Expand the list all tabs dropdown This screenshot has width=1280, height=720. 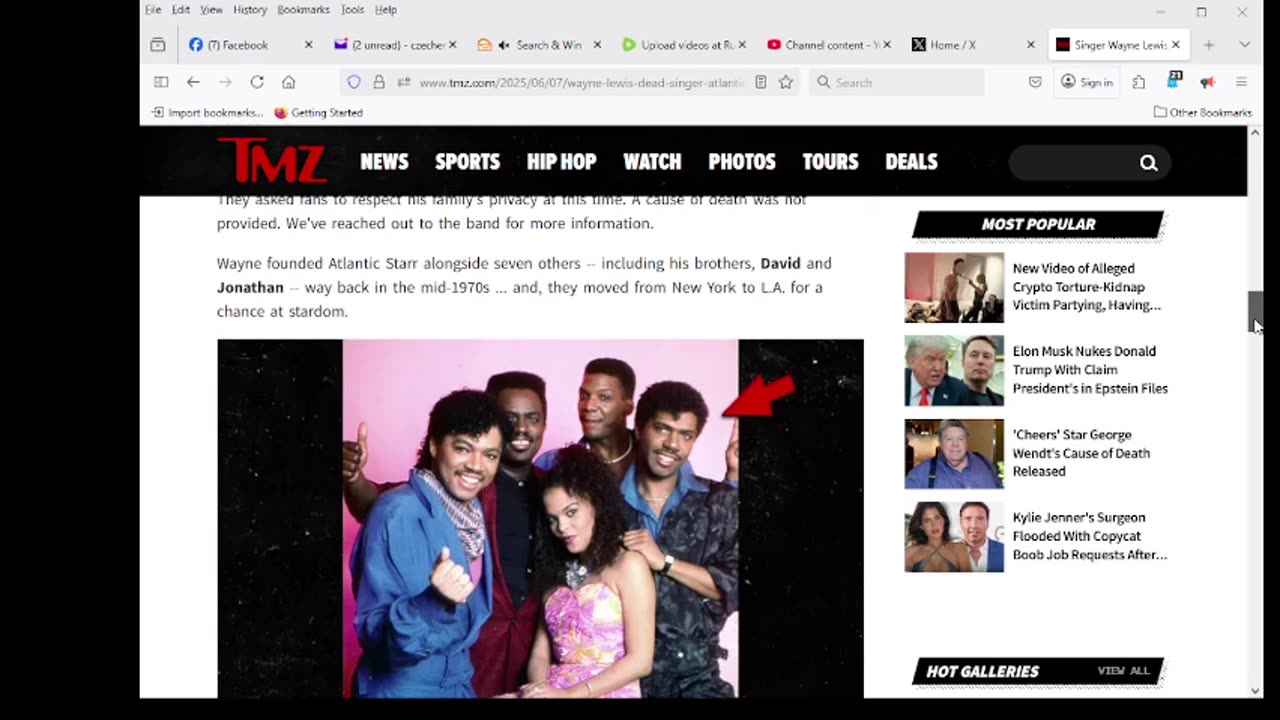[1244, 45]
